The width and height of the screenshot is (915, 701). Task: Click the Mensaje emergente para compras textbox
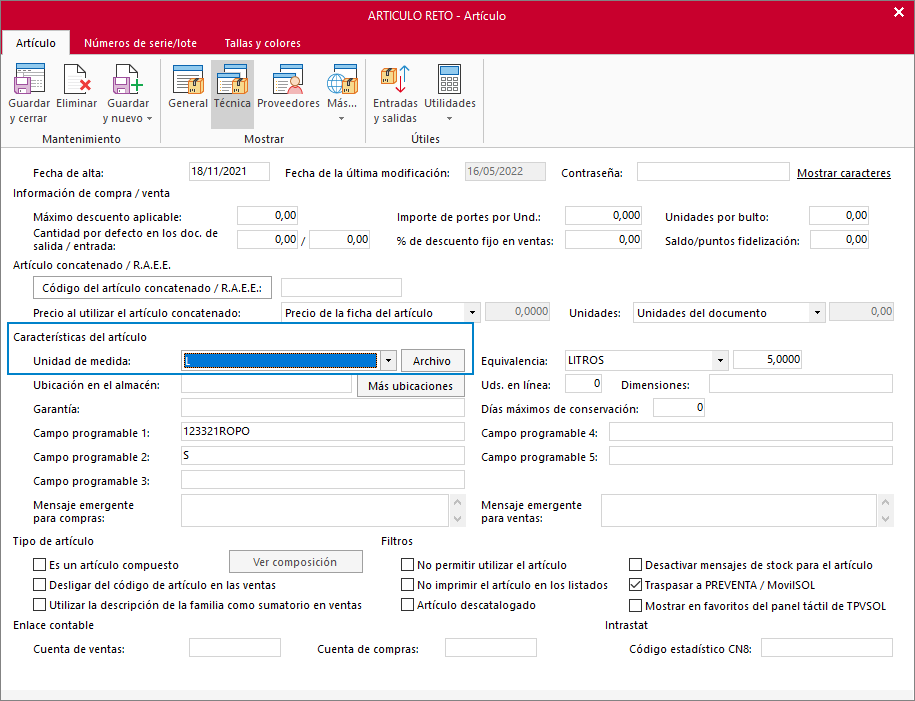[x=315, y=510]
